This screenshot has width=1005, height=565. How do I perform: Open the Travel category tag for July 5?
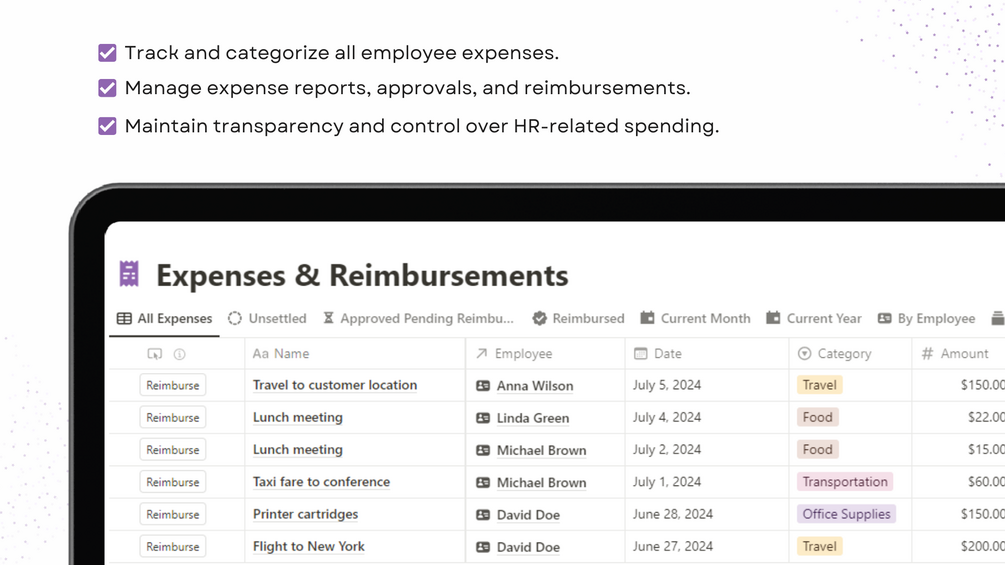pos(819,385)
